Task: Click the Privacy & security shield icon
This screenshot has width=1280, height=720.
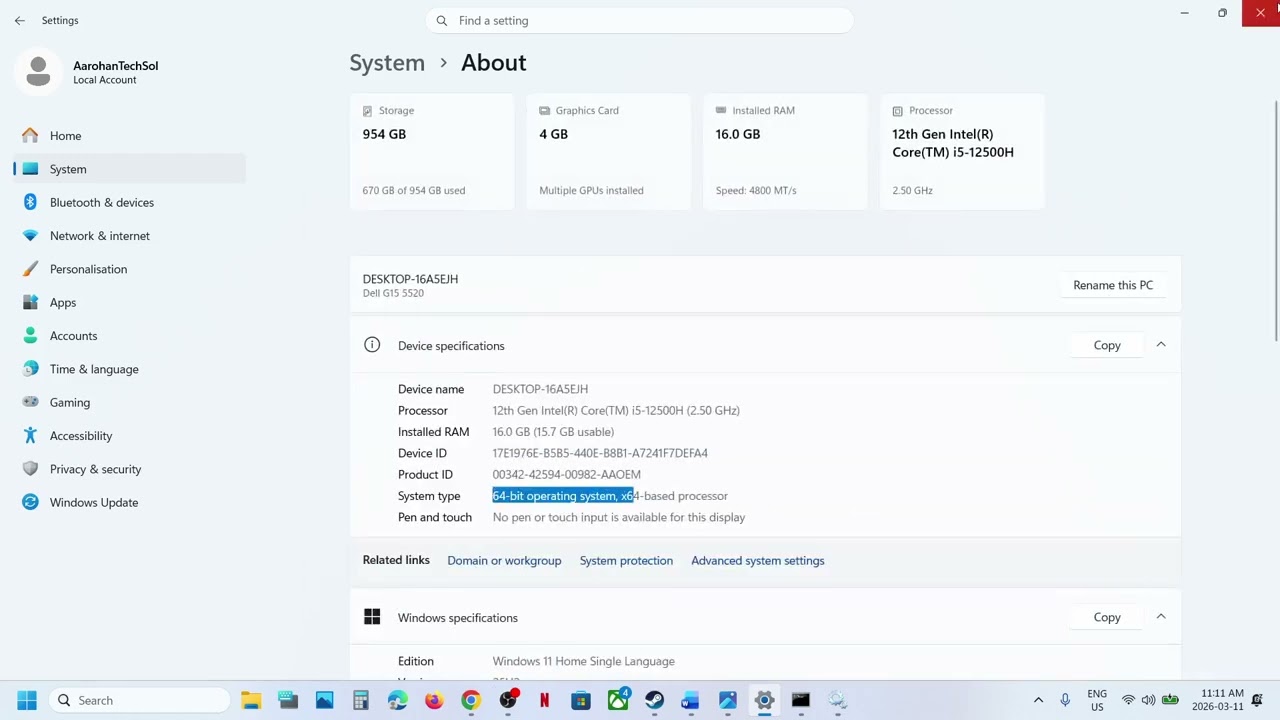Action: click(30, 469)
